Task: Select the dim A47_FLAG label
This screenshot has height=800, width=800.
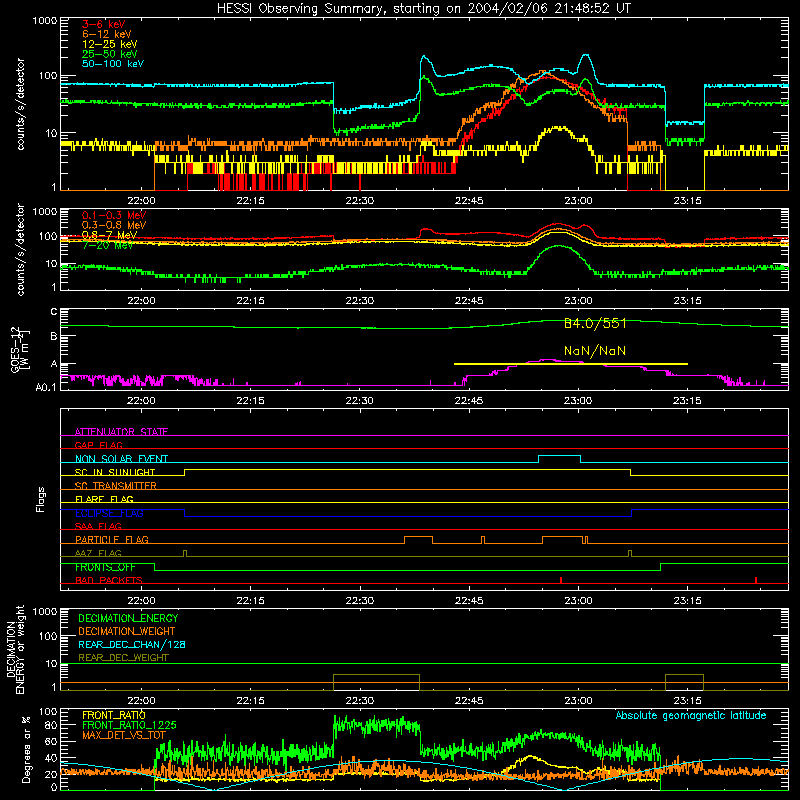Action: [x=98, y=553]
